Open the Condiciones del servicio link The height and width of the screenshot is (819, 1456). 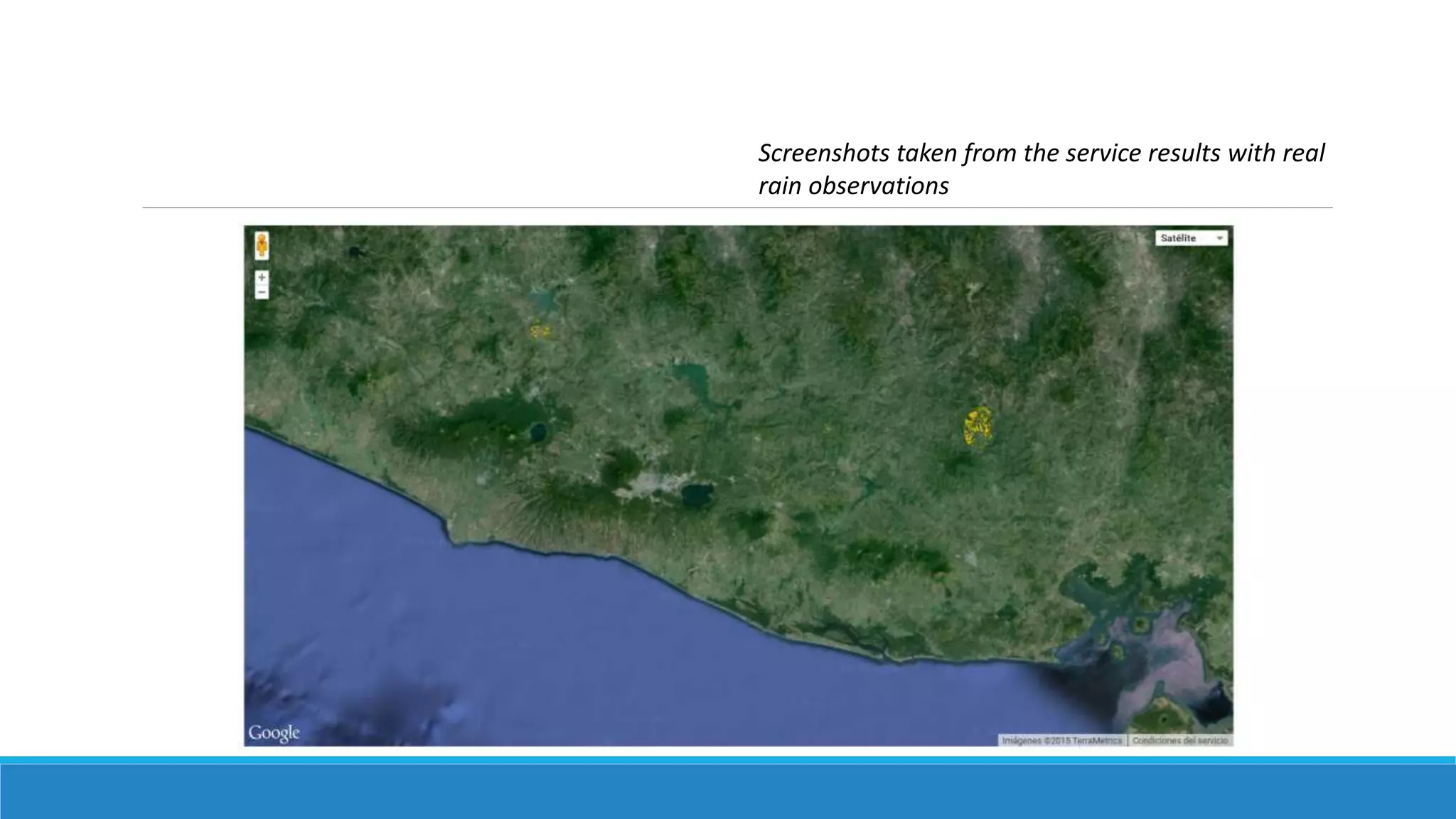(1180, 741)
